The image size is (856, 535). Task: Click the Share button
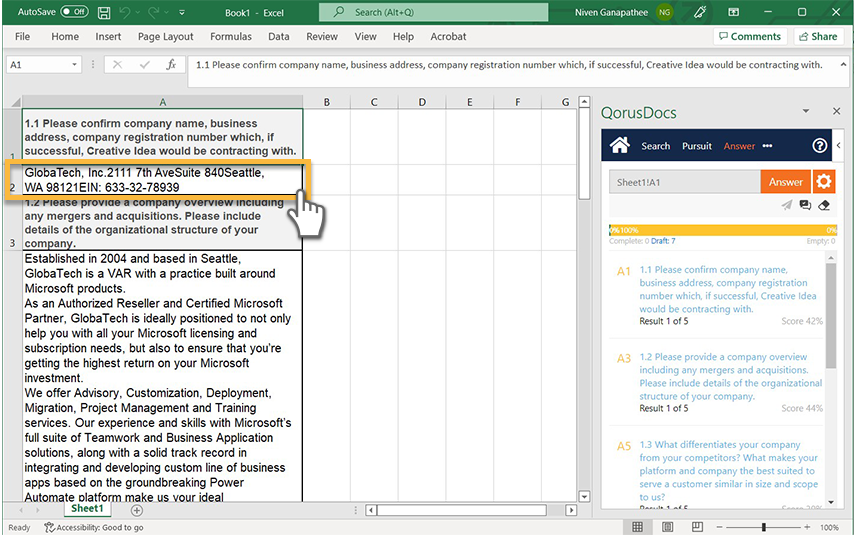coord(817,37)
